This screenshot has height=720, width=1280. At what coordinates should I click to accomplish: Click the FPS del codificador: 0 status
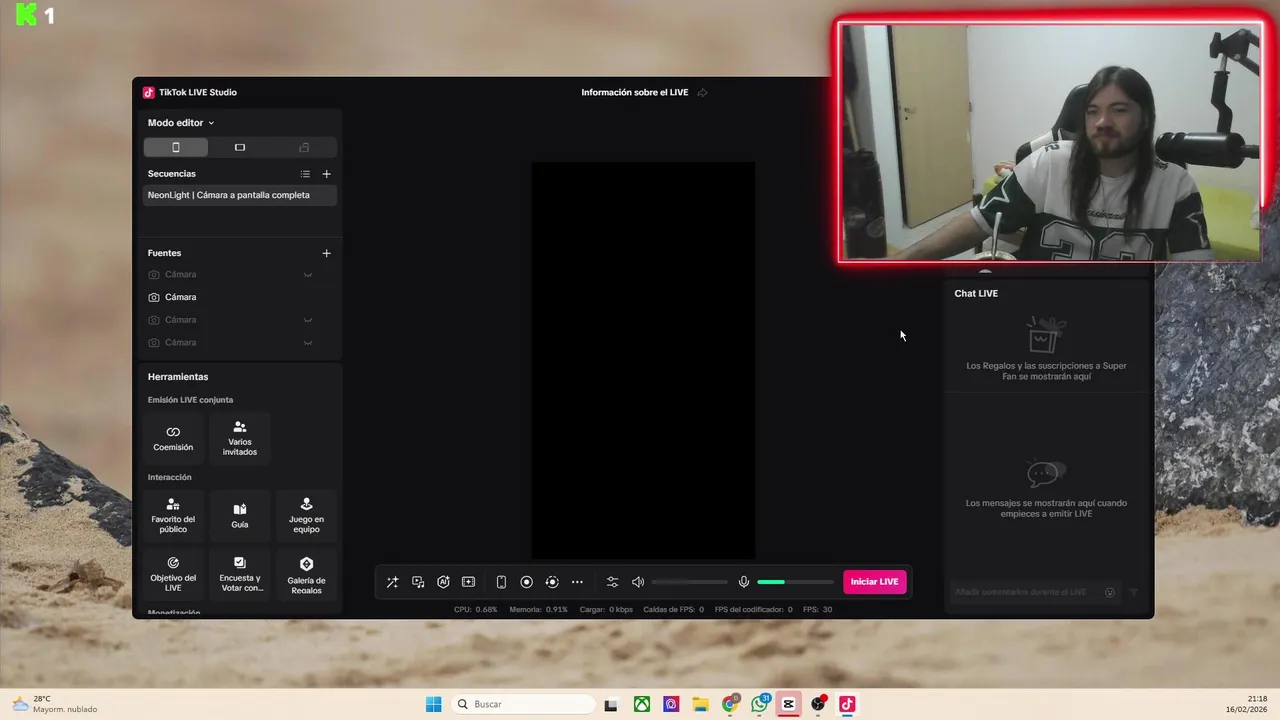(753, 609)
